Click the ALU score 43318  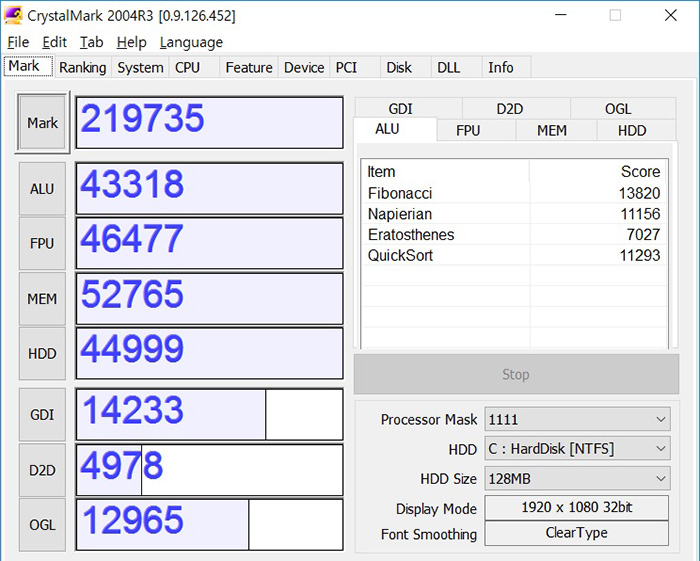click(209, 189)
